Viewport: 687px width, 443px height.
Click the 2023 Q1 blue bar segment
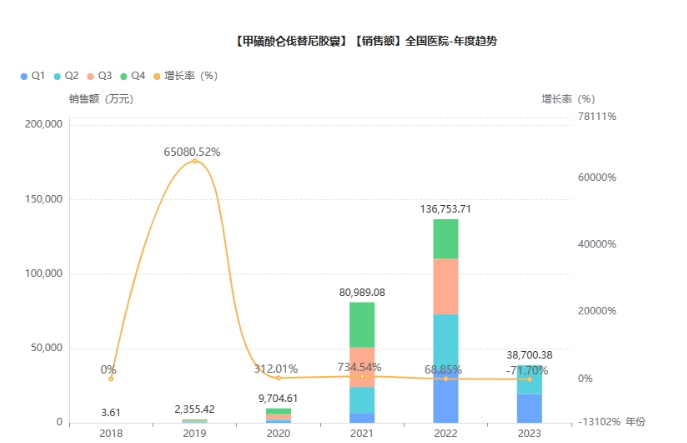pyautogui.click(x=529, y=408)
